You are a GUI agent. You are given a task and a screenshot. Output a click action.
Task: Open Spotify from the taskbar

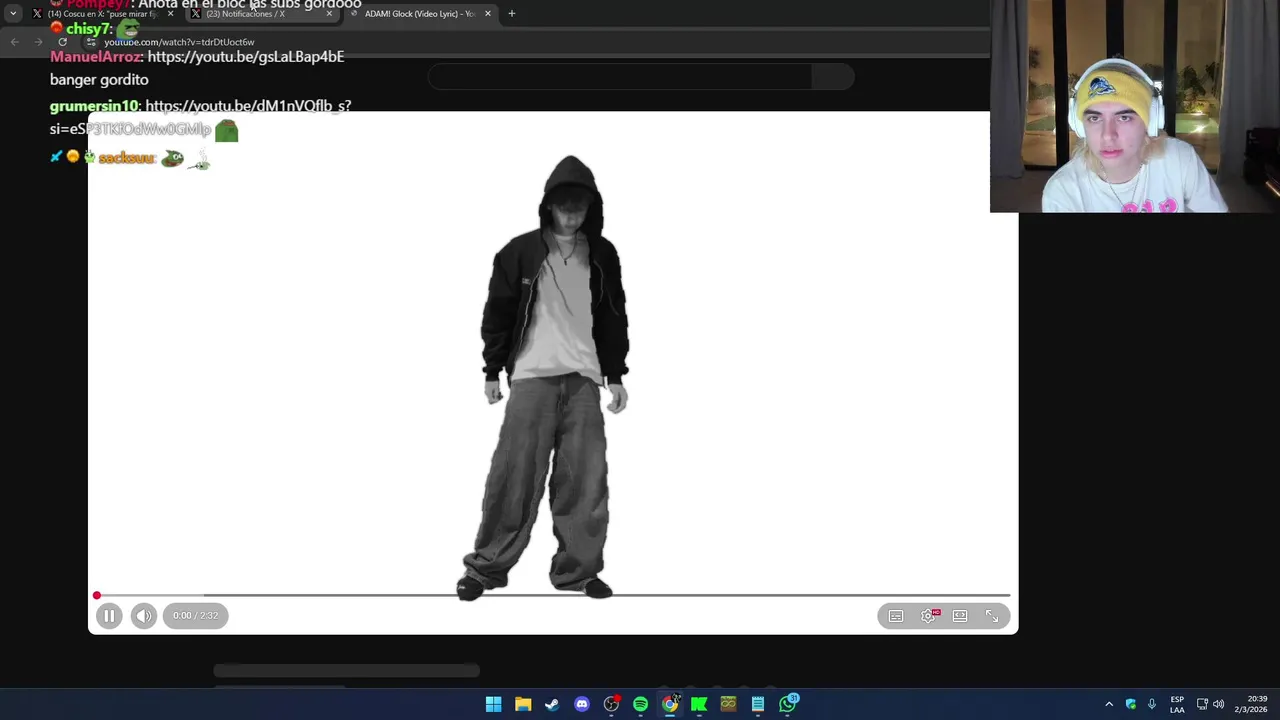[x=640, y=704]
